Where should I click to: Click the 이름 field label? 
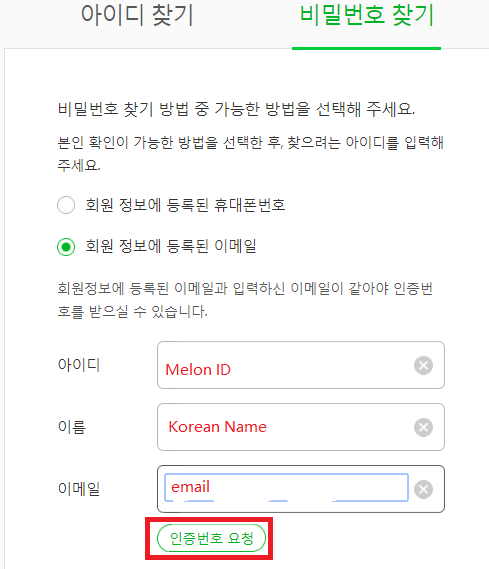pos(72,427)
